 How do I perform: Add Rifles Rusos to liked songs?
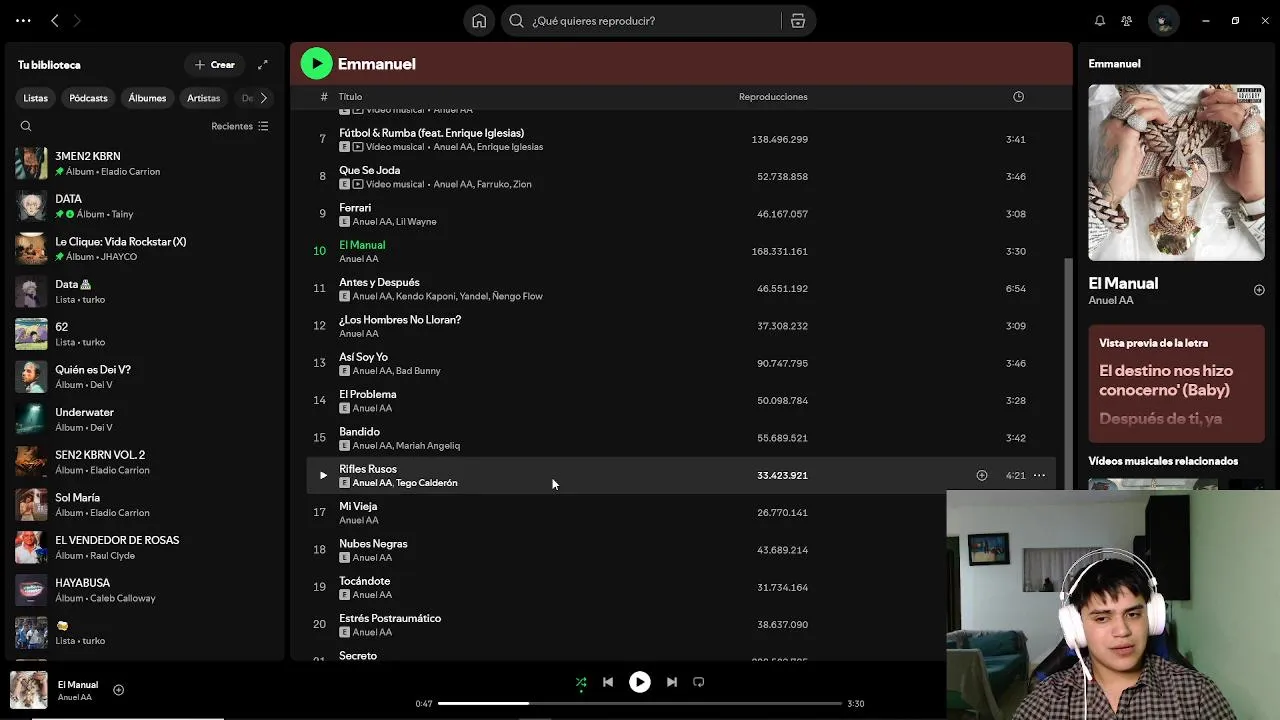coord(981,475)
